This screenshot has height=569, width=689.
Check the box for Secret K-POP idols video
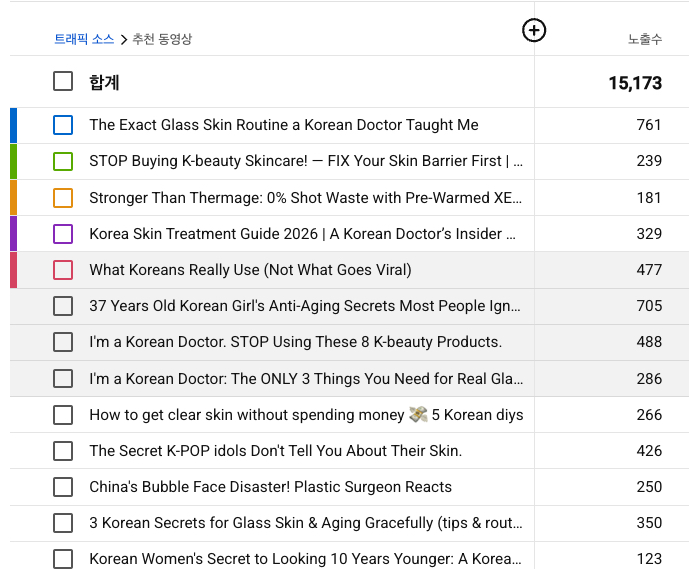pyautogui.click(x=63, y=451)
